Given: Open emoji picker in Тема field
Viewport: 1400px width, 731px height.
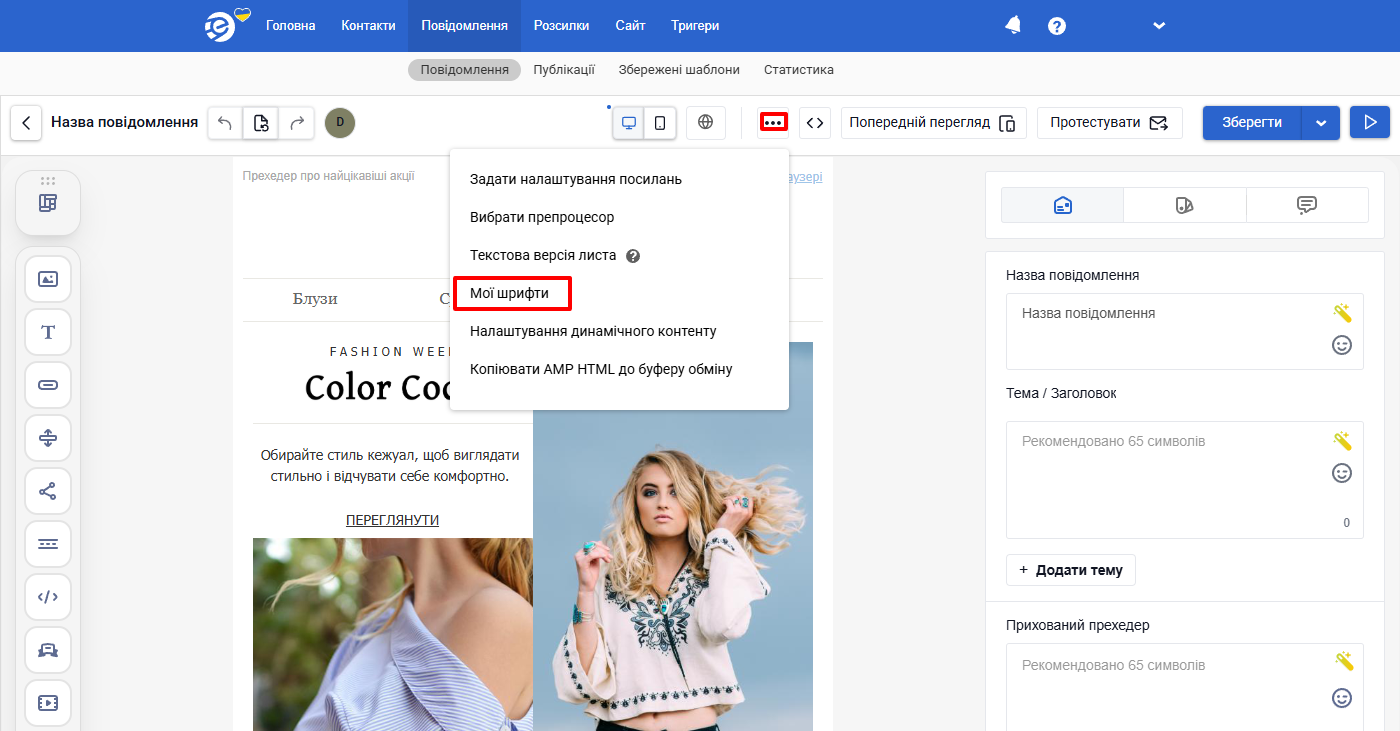Looking at the screenshot, I should point(1342,473).
